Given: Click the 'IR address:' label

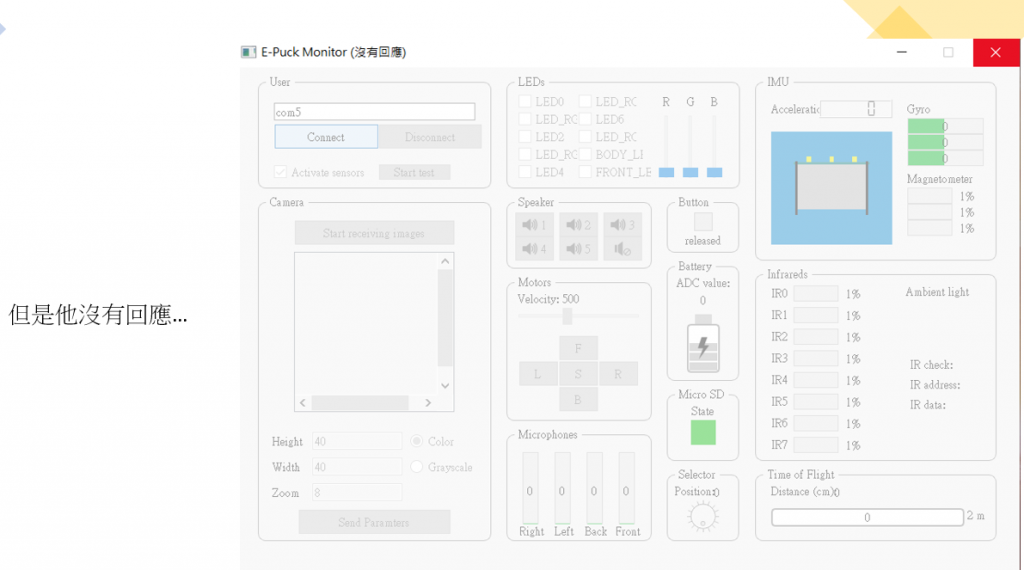Looking at the screenshot, I should coord(935,385).
